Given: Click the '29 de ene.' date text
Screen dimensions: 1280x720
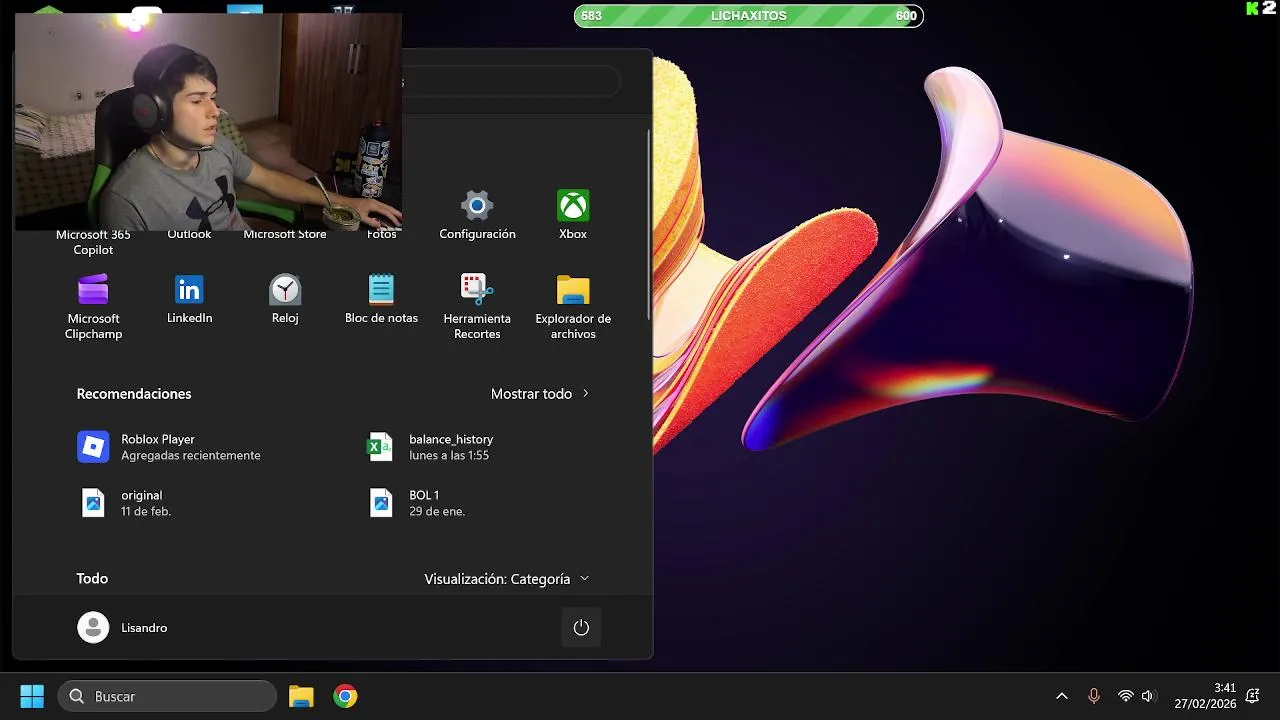Looking at the screenshot, I should pyautogui.click(x=437, y=511).
